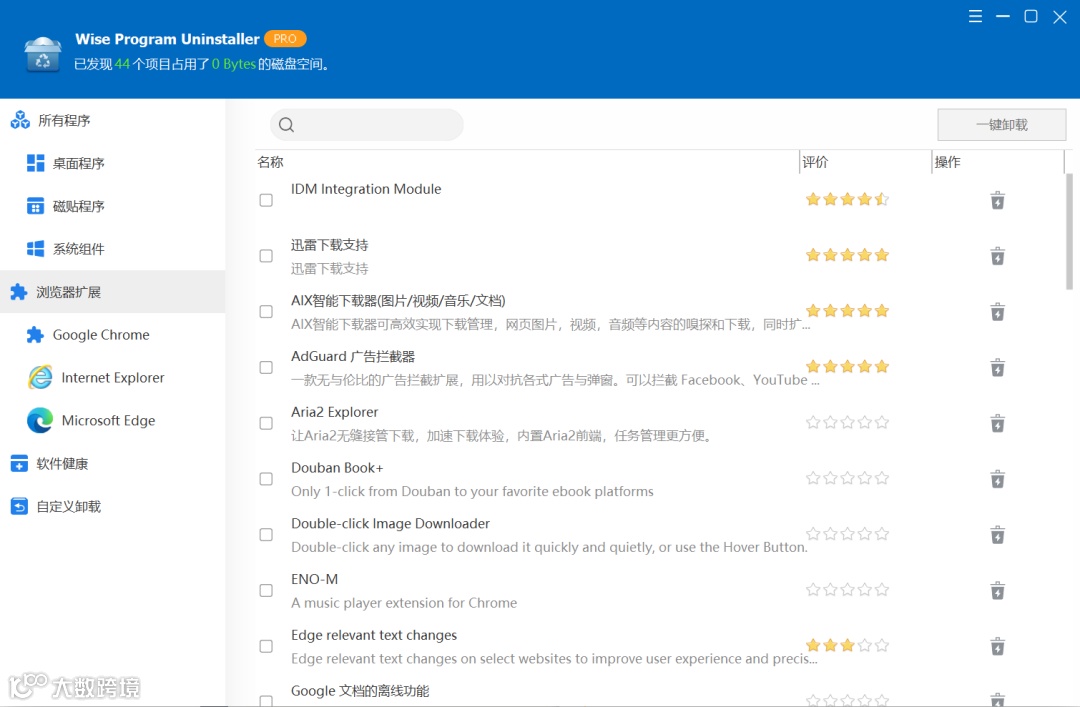Screen dimensions: 1080x707
Task: Click trash icon for AIX智能下载器
Action: (x=997, y=312)
